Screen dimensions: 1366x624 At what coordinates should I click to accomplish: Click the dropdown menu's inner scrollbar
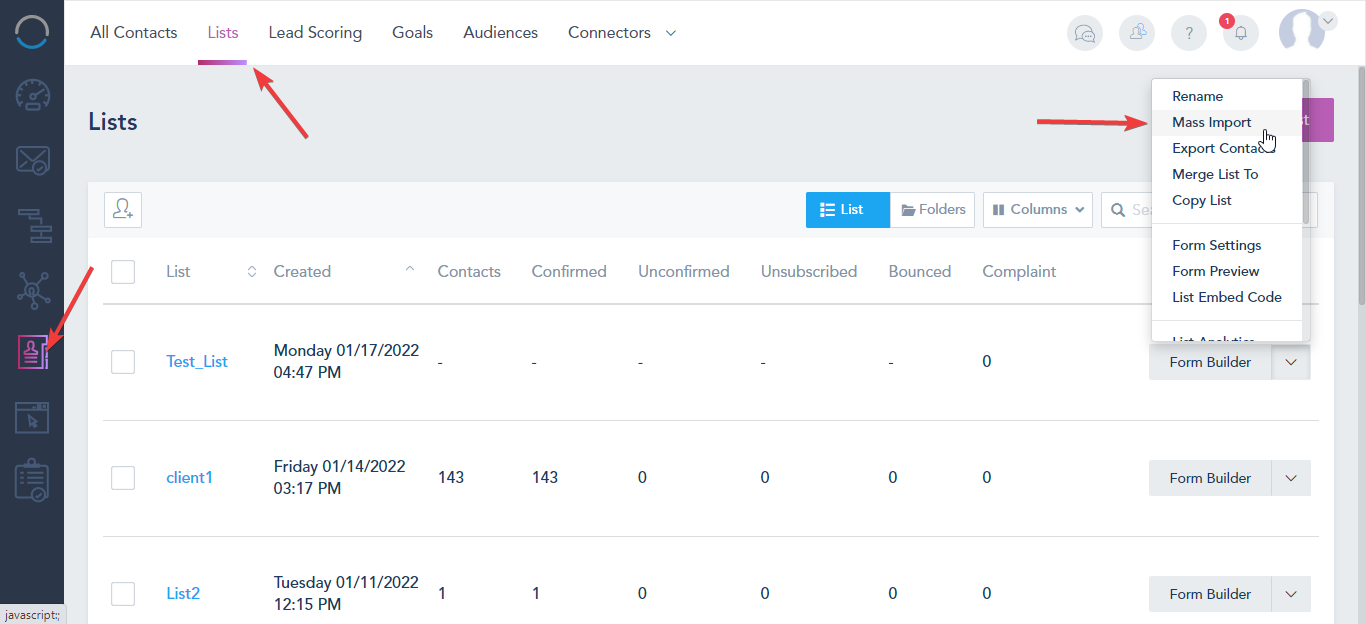pos(1306,152)
